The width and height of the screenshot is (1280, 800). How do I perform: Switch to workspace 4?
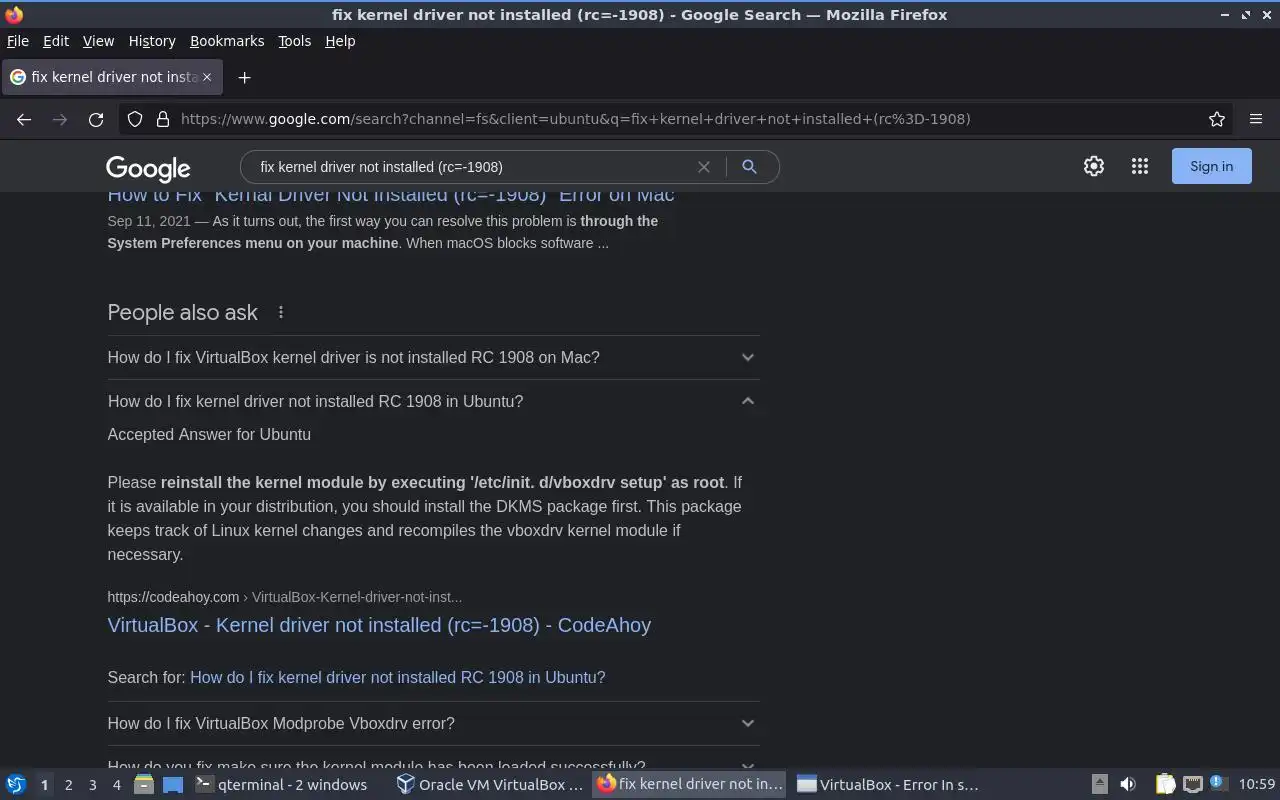(x=116, y=785)
